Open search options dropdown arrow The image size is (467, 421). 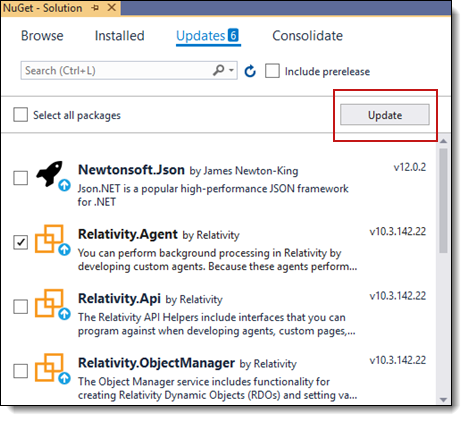[x=231, y=70]
